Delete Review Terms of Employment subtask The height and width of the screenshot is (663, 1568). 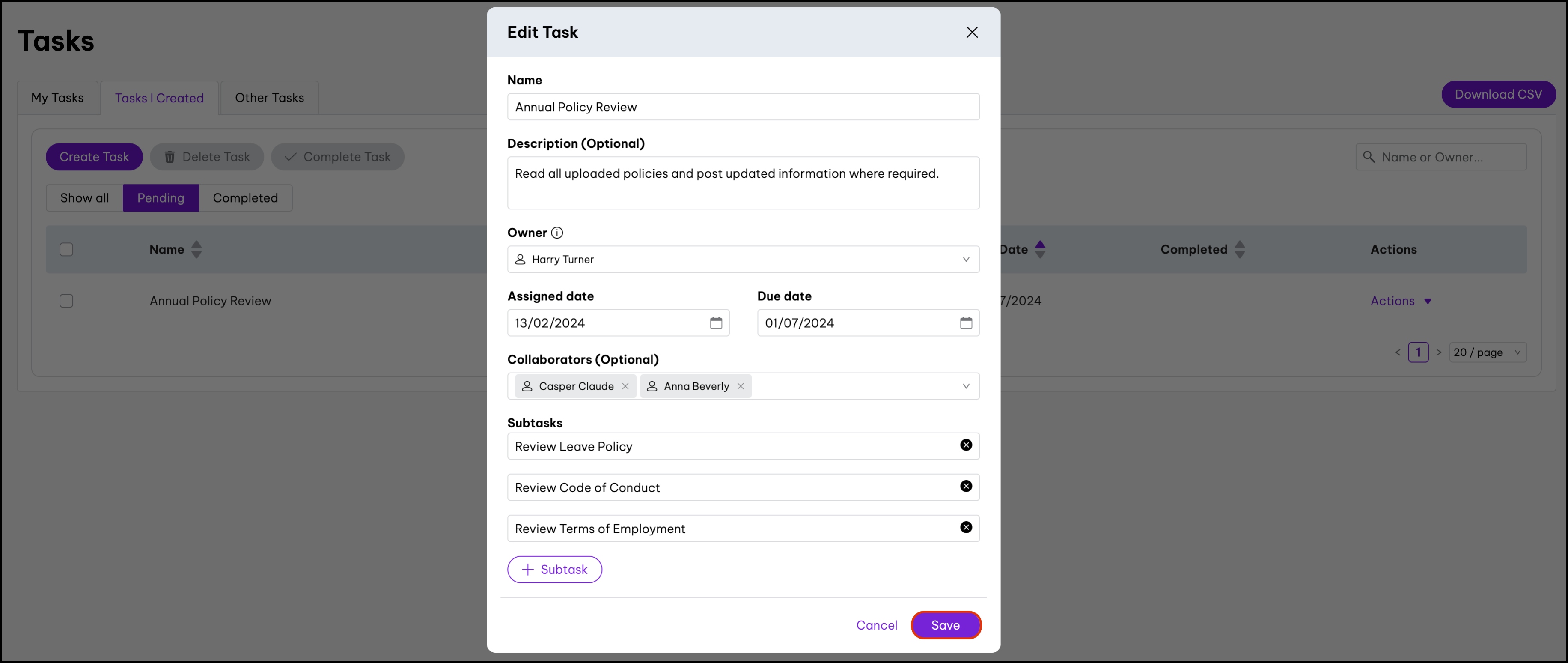[966, 527]
